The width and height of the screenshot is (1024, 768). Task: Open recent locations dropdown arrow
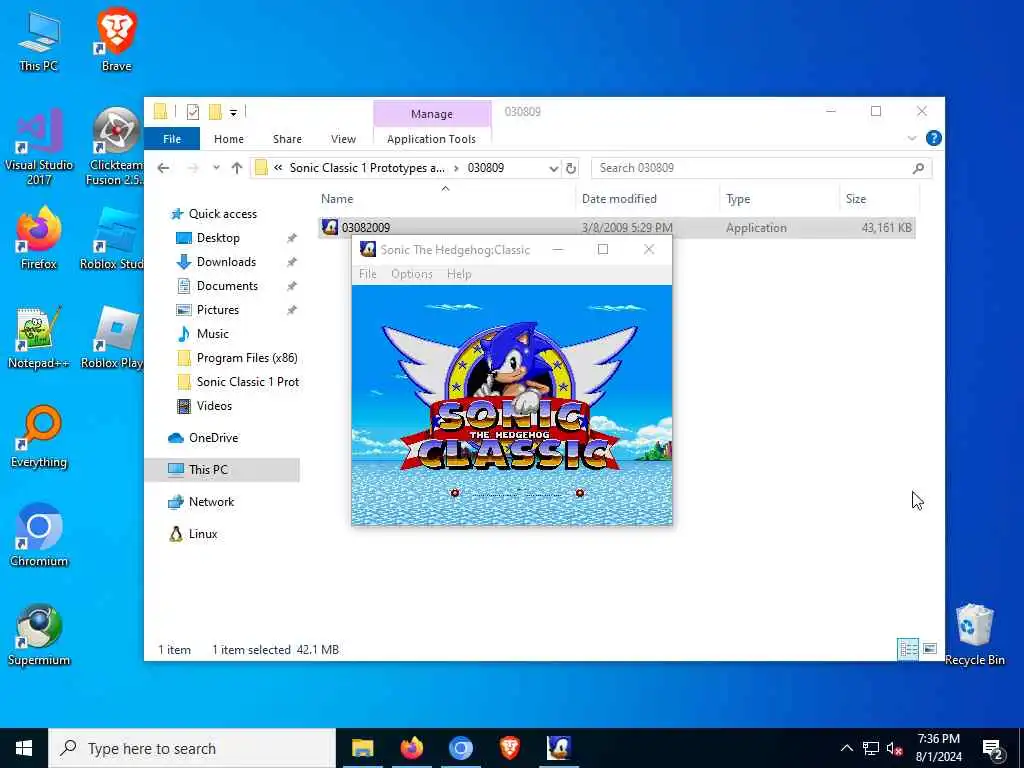tap(216, 168)
